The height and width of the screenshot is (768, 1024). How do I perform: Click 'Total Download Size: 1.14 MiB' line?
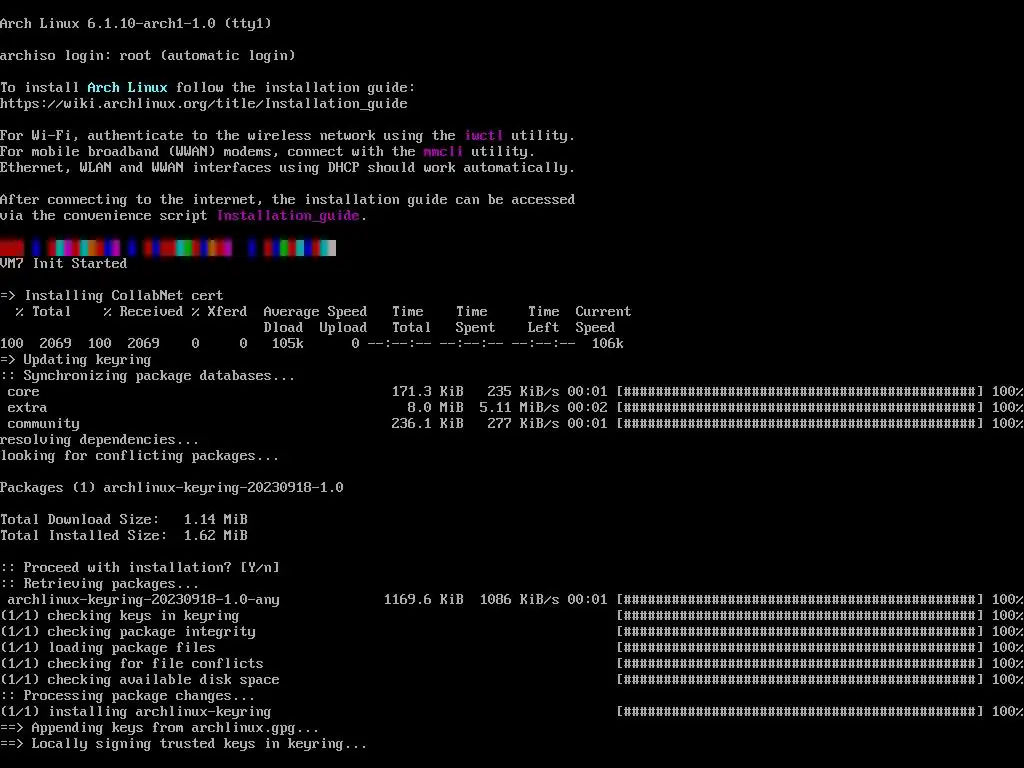click(124, 519)
